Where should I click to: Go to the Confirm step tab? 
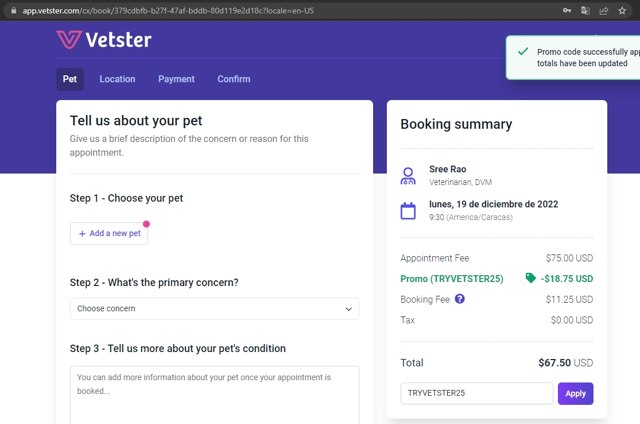pyautogui.click(x=234, y=79)
